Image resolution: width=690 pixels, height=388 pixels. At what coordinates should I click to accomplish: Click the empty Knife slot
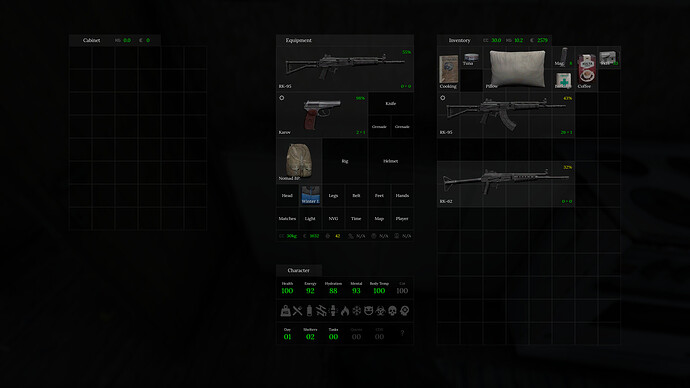click(390, 103)
